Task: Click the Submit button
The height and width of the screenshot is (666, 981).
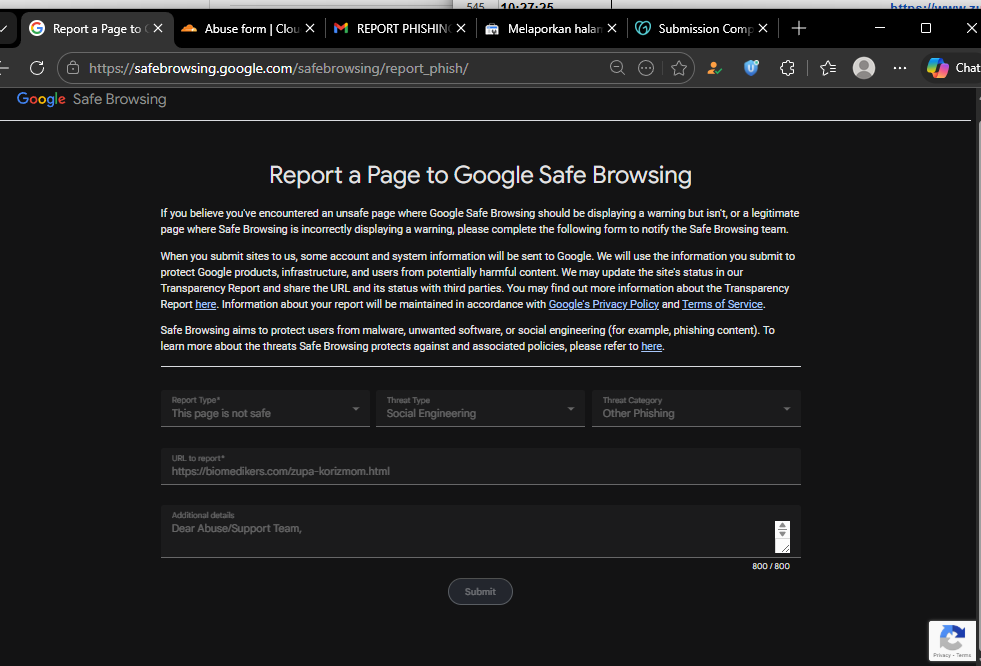Action: point(480,592)
